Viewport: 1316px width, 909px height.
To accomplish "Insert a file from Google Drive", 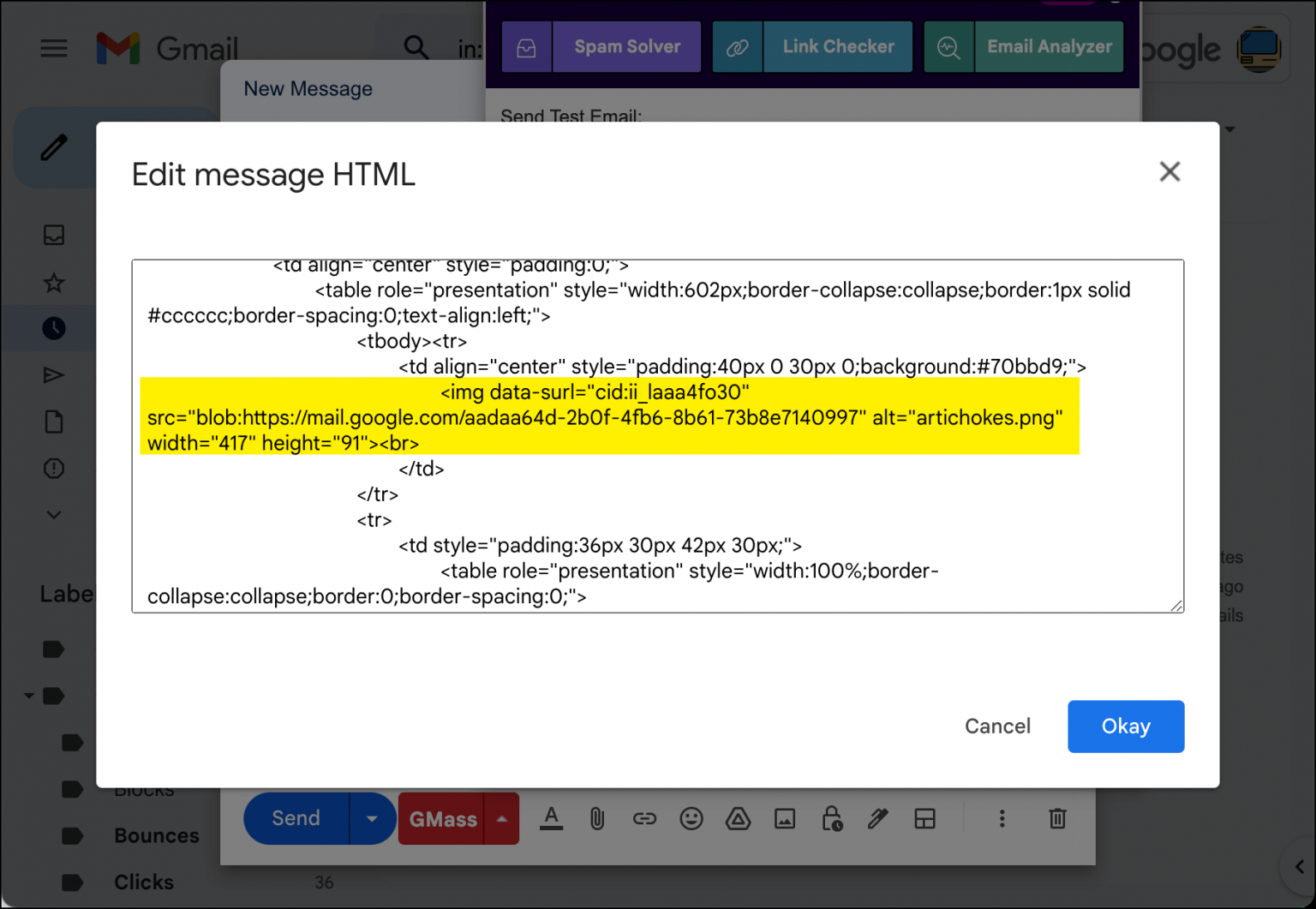I will coord(738,818).
